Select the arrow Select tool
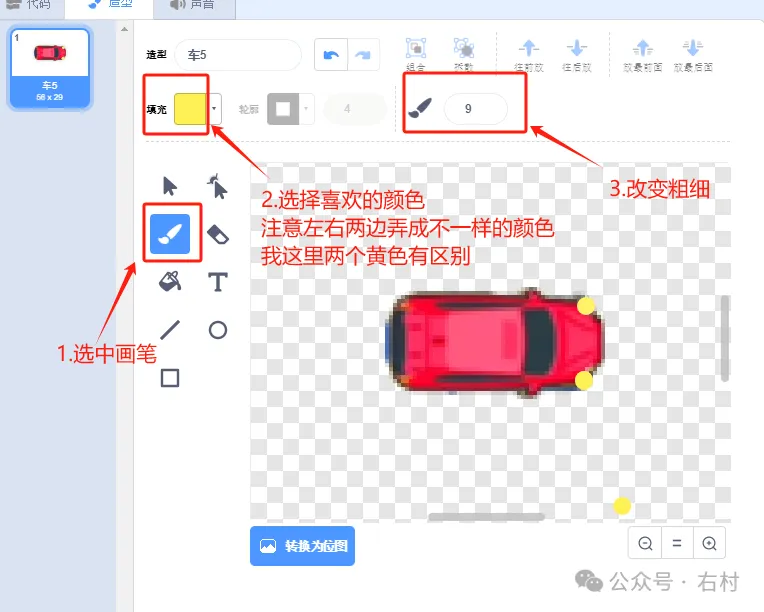Viewport: 764px width, 612px height. point(170,186)
